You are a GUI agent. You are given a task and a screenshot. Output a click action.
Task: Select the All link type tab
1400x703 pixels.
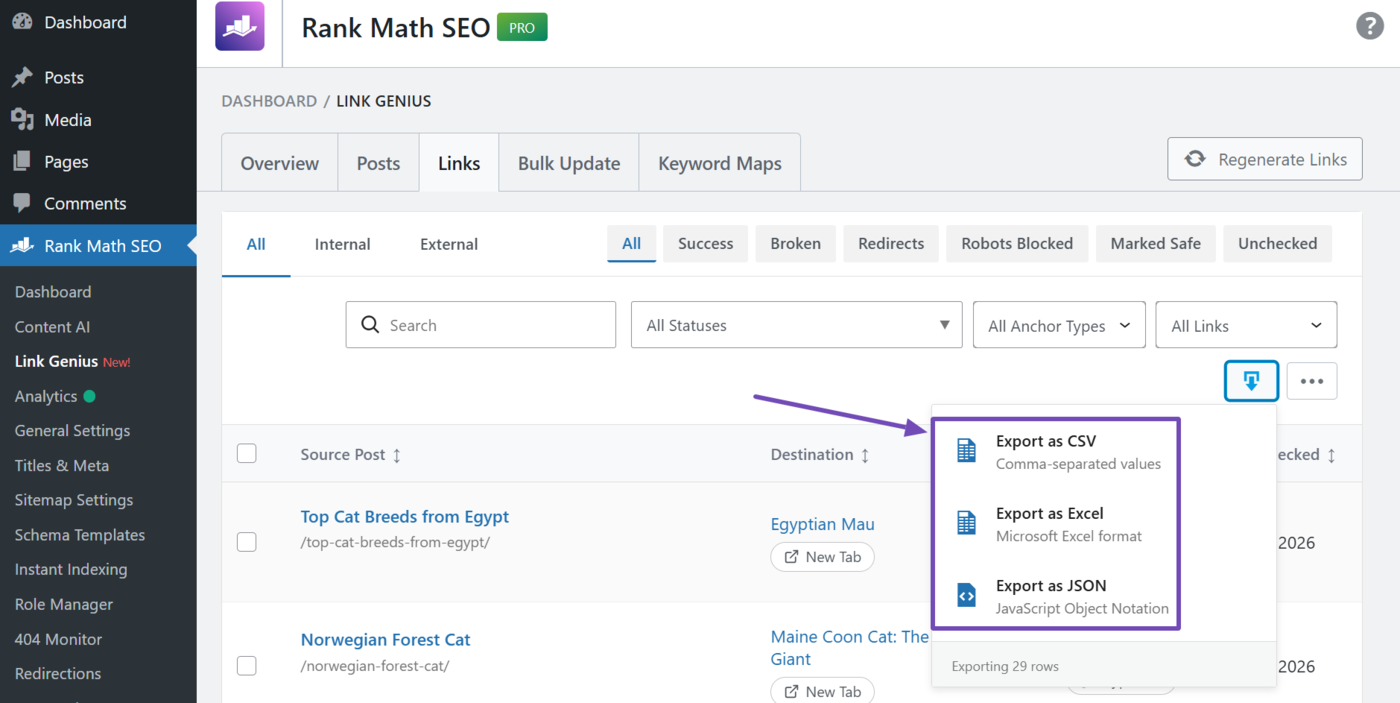tap(256, 244)
